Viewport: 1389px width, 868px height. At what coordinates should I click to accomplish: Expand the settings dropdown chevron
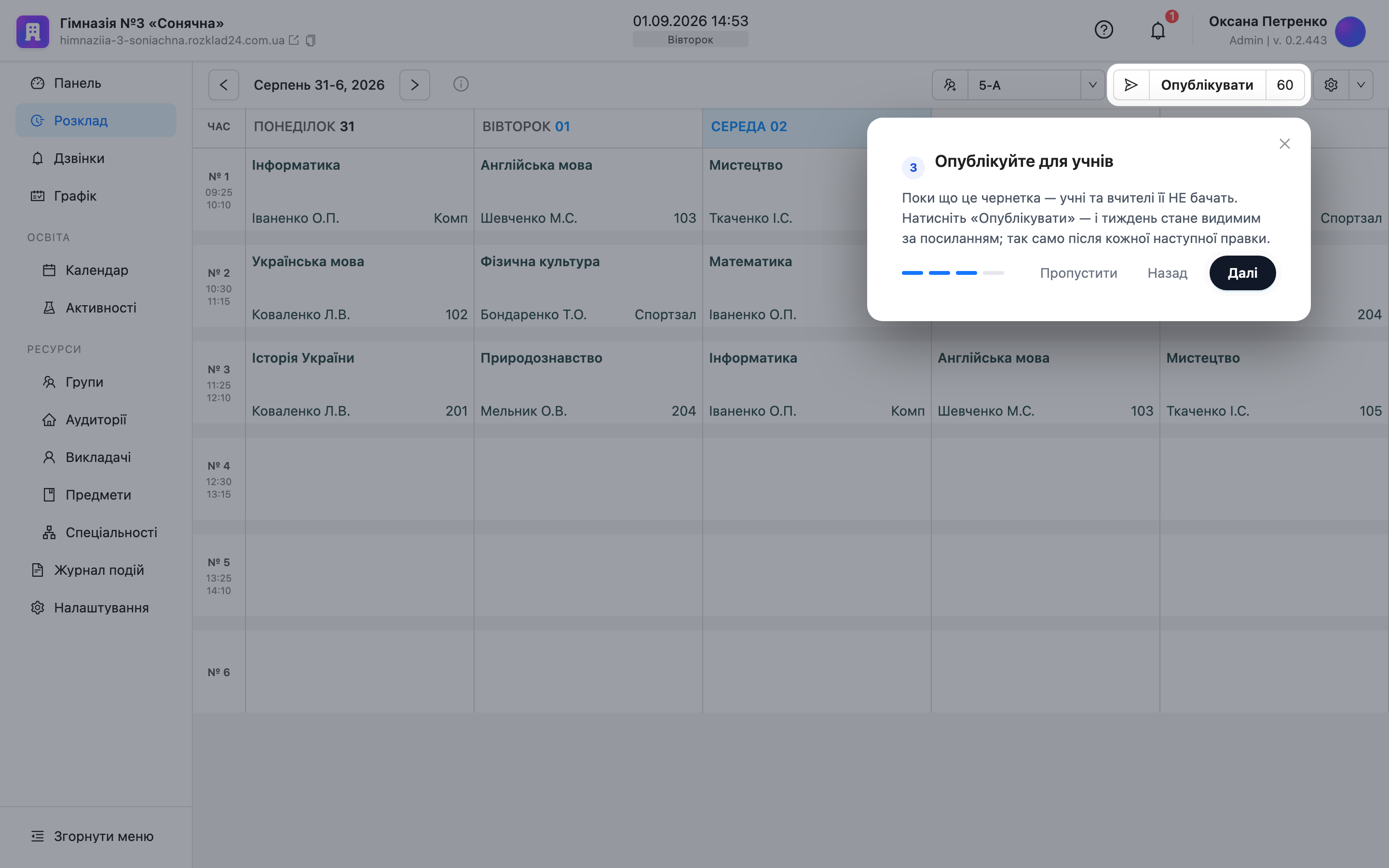click(1361, 85)
